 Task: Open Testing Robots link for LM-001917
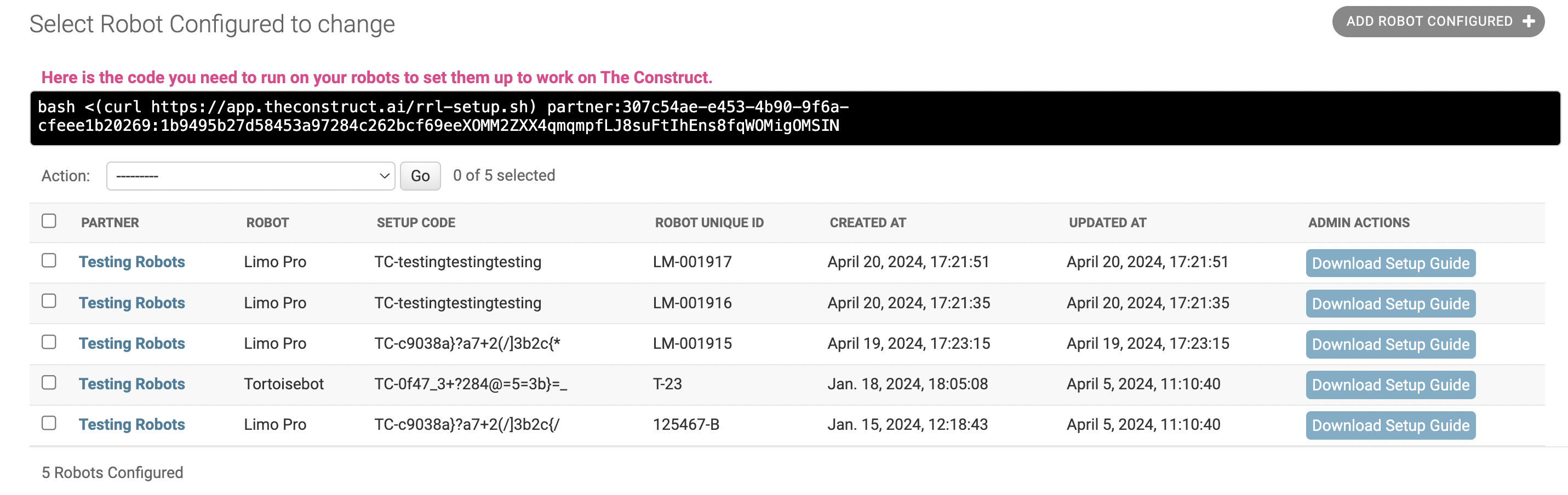[131, 262]
